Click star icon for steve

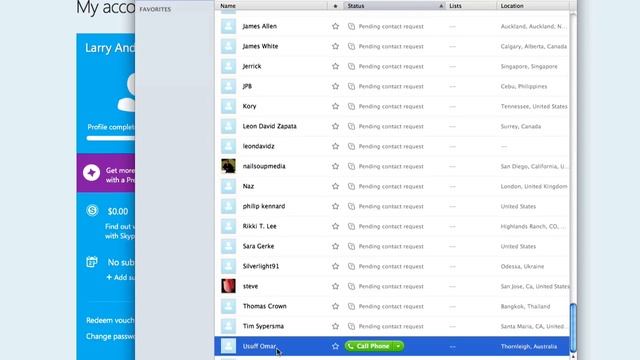(335, 286)
